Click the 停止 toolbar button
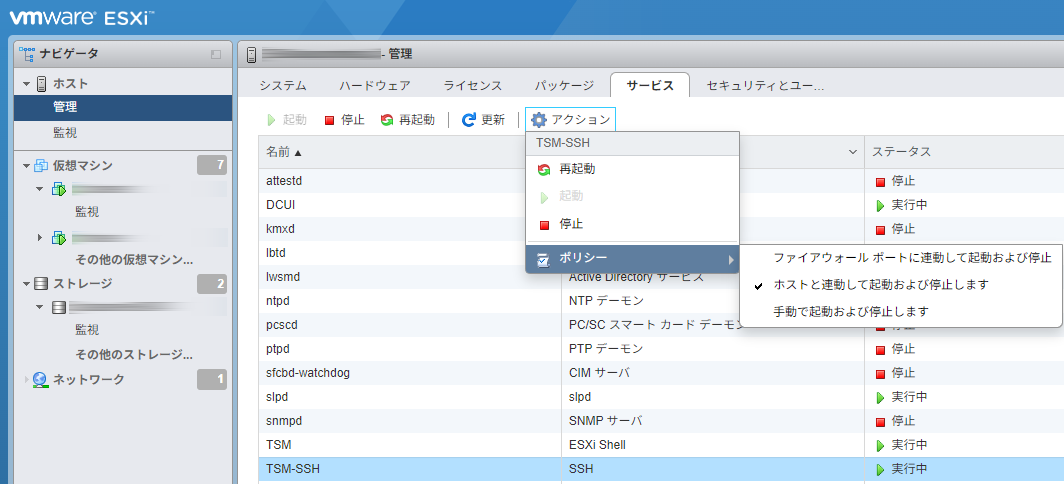The image size is (1064, 484). coord(344,120)
